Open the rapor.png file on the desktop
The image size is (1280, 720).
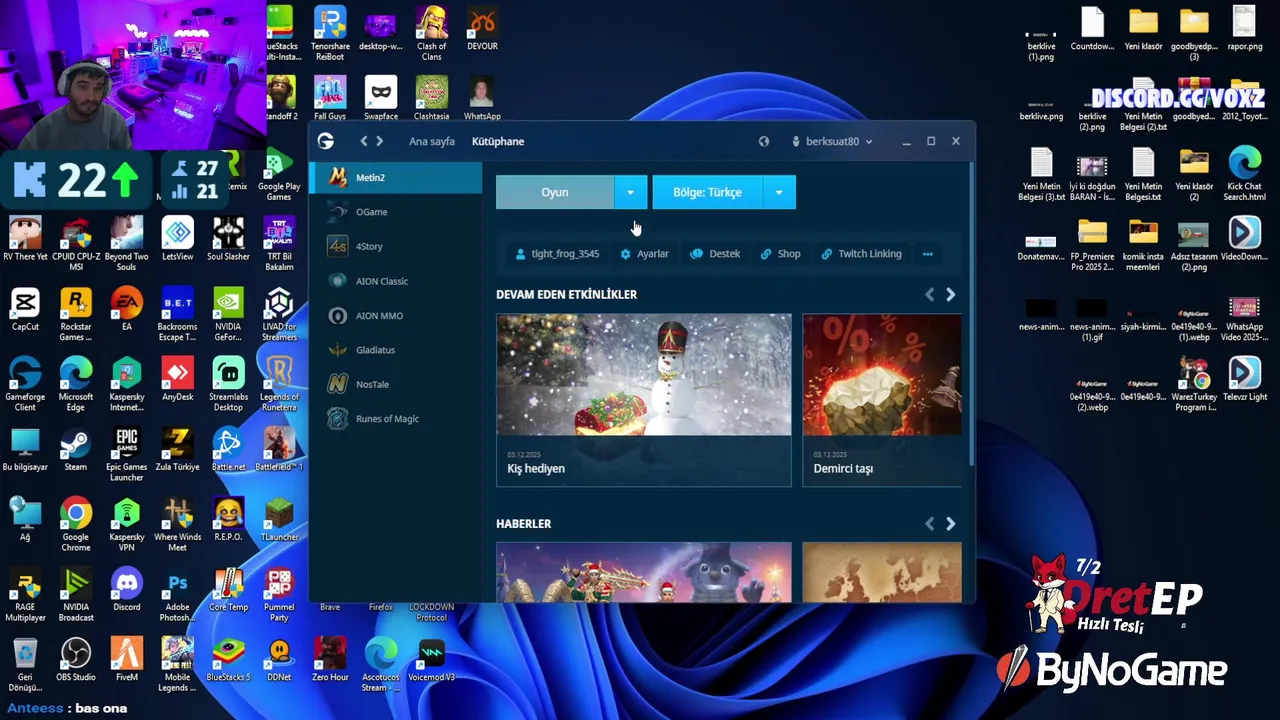tap(1244, 28)
